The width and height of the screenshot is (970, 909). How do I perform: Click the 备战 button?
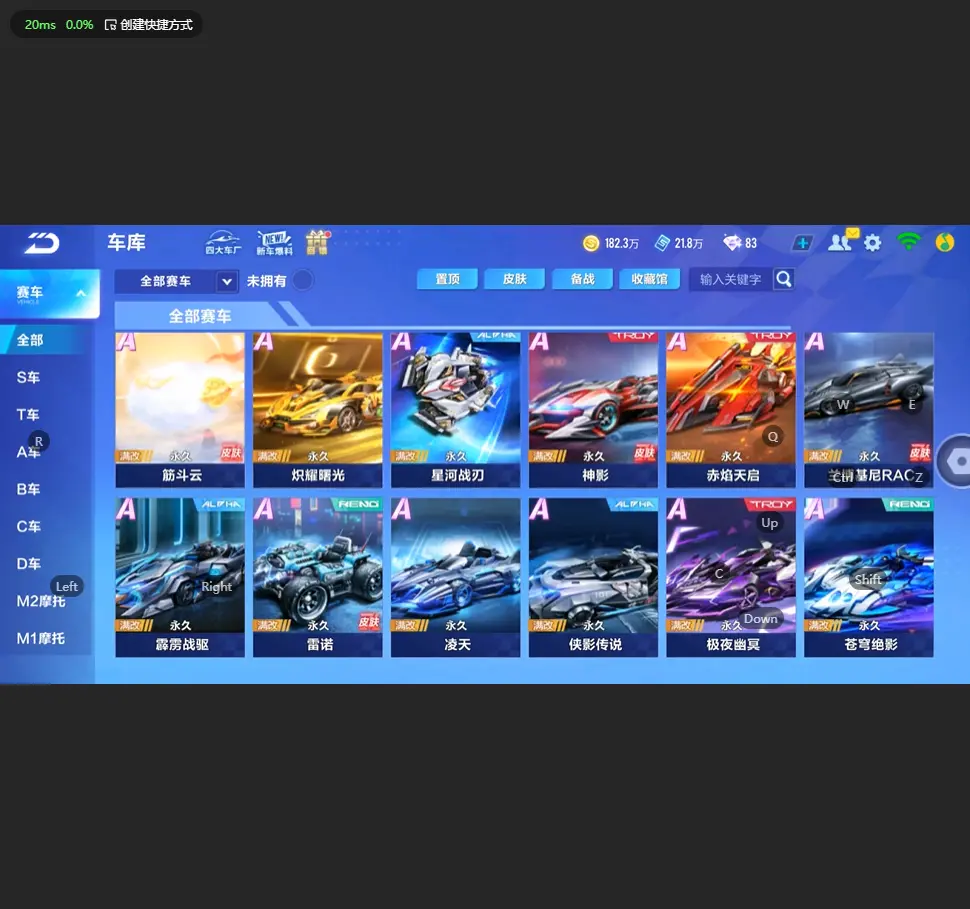[582, 279]
